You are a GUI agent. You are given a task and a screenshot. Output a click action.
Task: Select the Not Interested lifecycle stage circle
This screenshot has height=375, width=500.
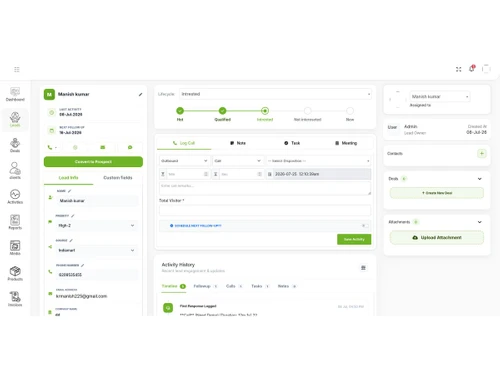pyautogui.click(x=307, y=111)
